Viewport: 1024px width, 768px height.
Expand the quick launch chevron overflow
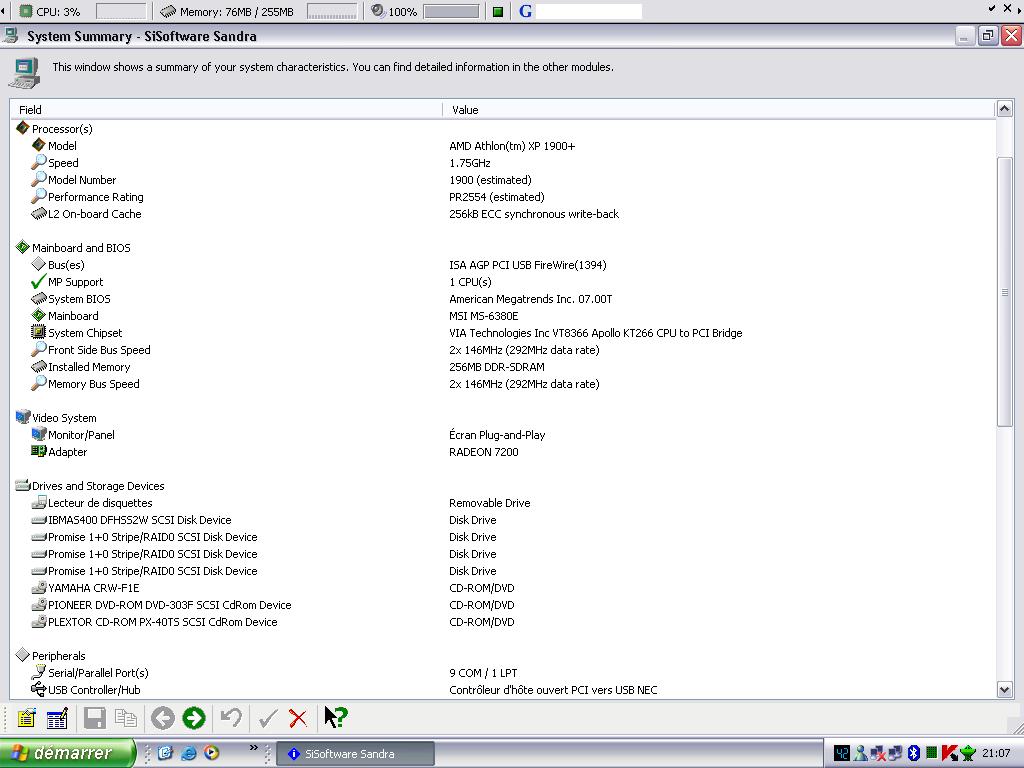tap(253, 748)
